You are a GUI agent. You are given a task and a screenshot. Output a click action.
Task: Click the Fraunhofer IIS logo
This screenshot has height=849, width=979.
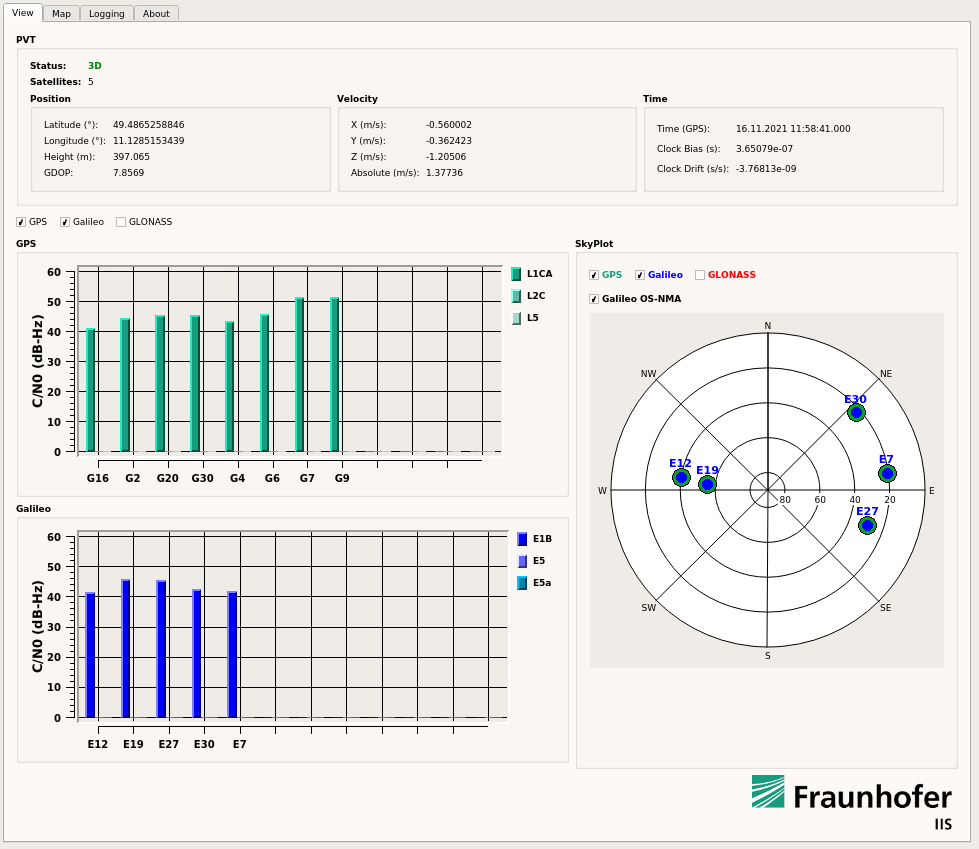pos(850,798)
